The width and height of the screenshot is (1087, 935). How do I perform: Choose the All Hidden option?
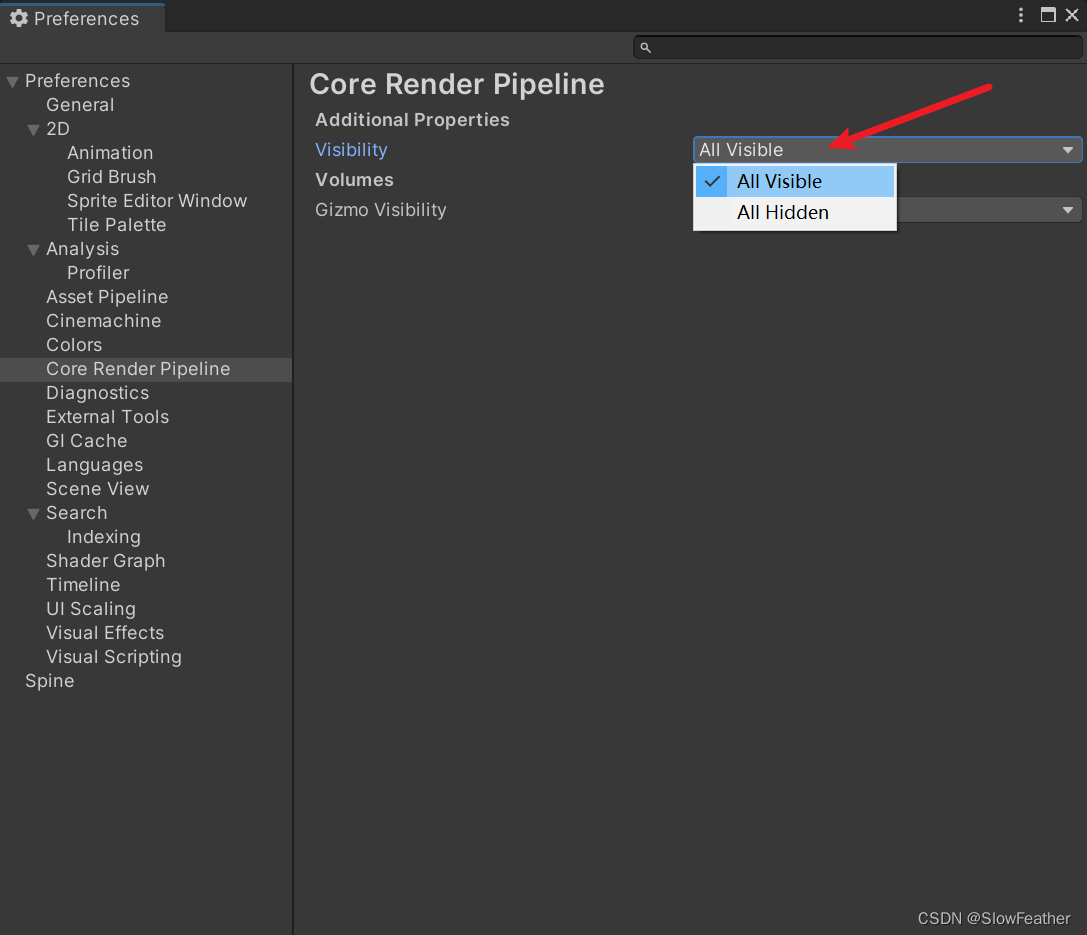[x=795, y=213]
